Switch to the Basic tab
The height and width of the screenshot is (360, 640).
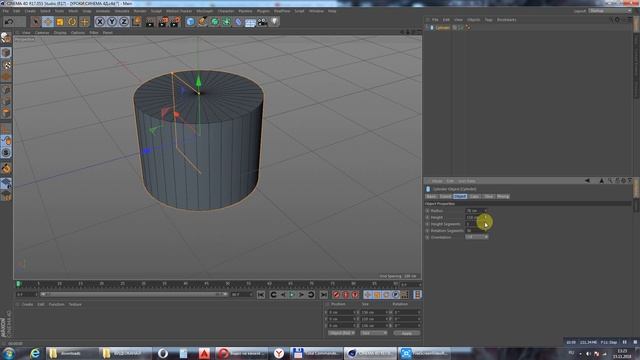pos(431,196)
